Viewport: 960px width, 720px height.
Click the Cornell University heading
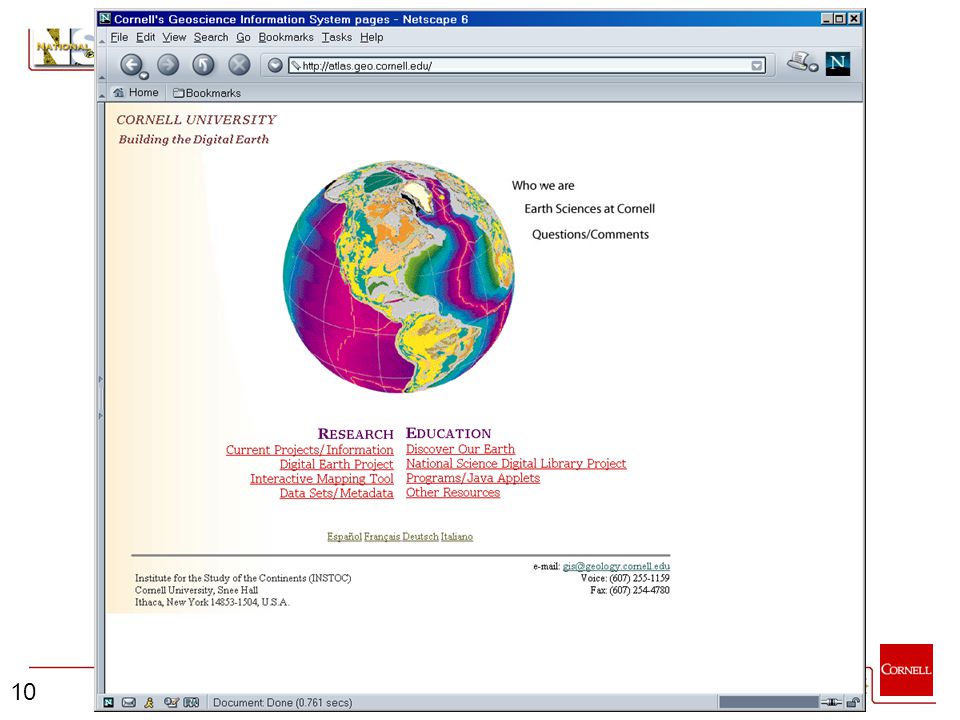click(x=197, y=120)
